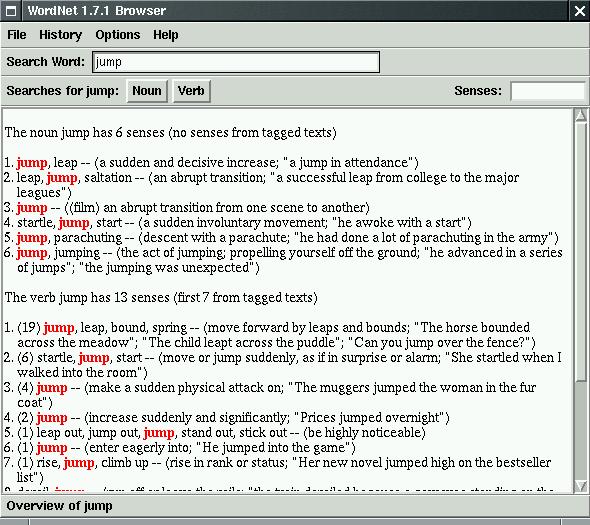This screenshot has height=525, width=590.
Task: Click the scrollbar up arrow
Action: pyautogui.click(x=581, y=116)
